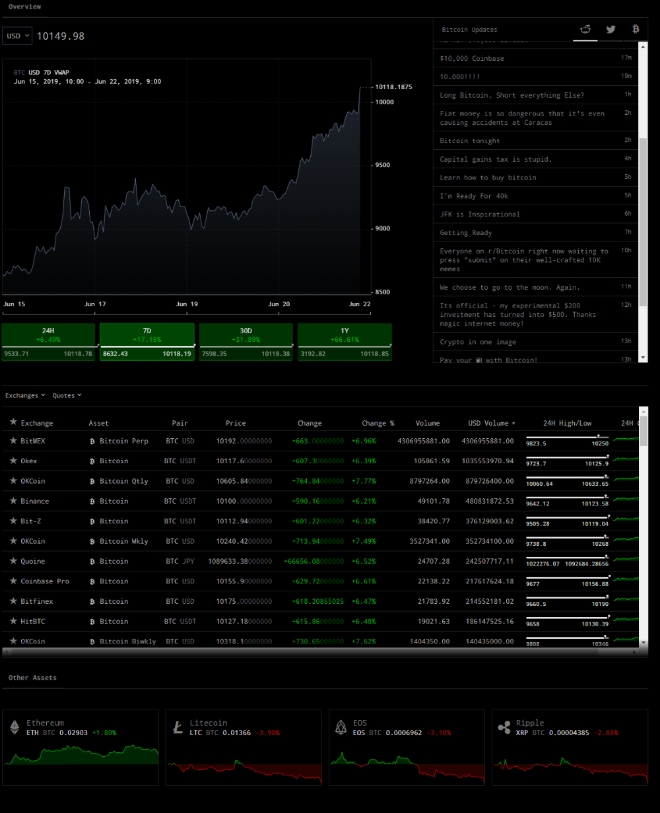
Task: Click exchange table scroll down arrow
Action: coord(643,642)
